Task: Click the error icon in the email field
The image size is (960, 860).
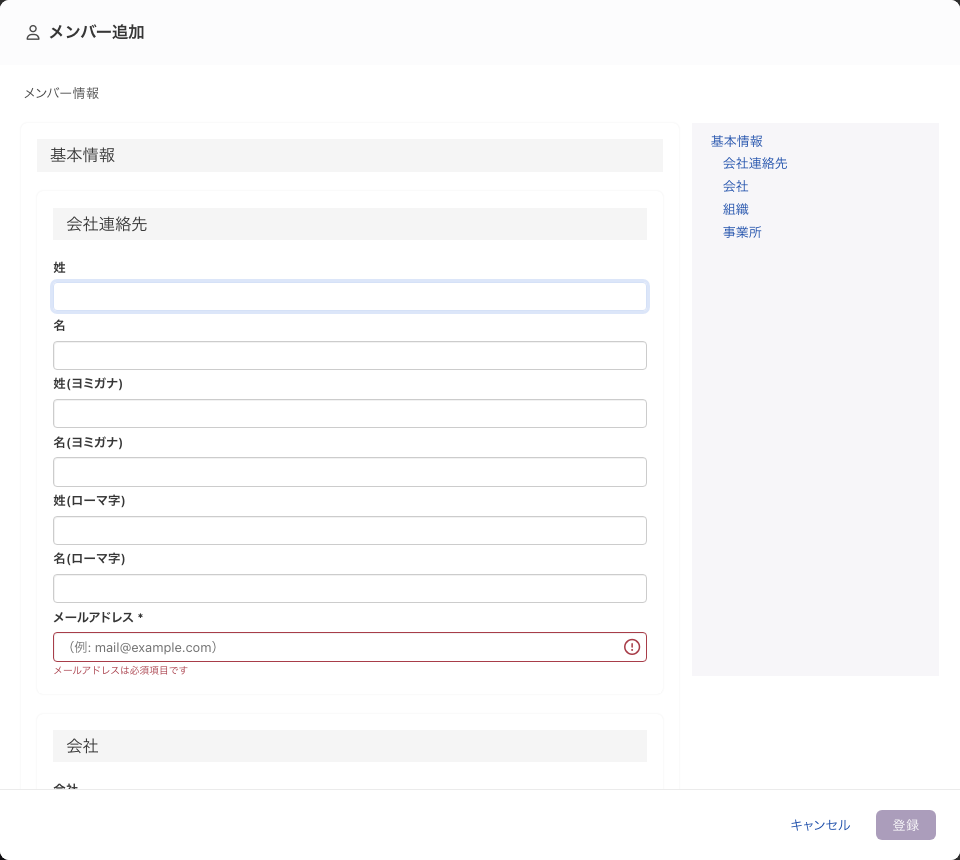Action: [632, 647]
